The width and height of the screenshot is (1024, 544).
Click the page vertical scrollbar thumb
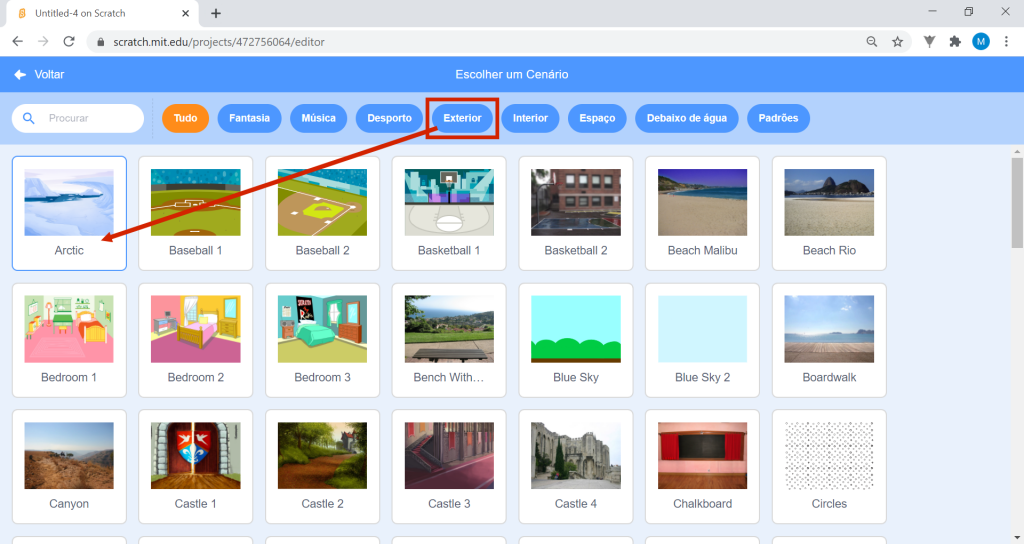point(1017,202)
